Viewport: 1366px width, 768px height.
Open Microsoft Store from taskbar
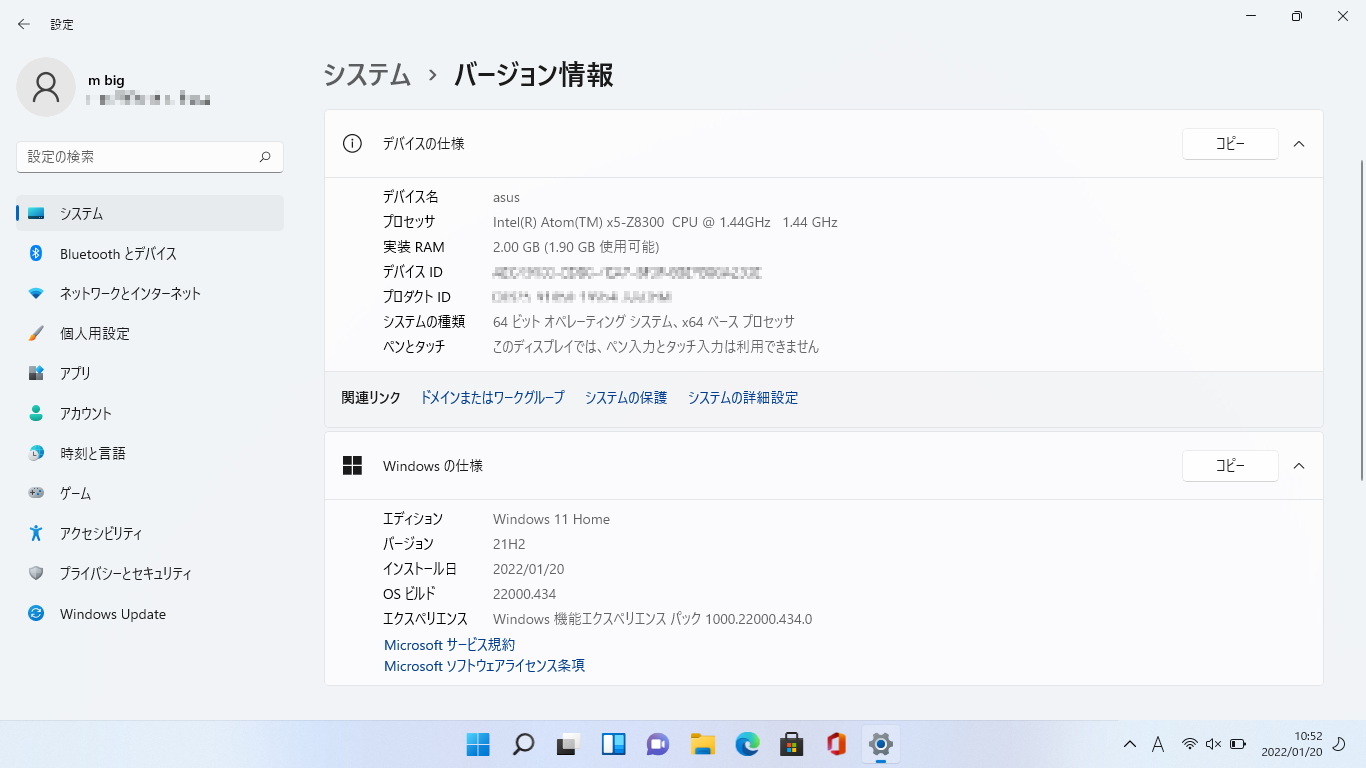click(792, 744)
